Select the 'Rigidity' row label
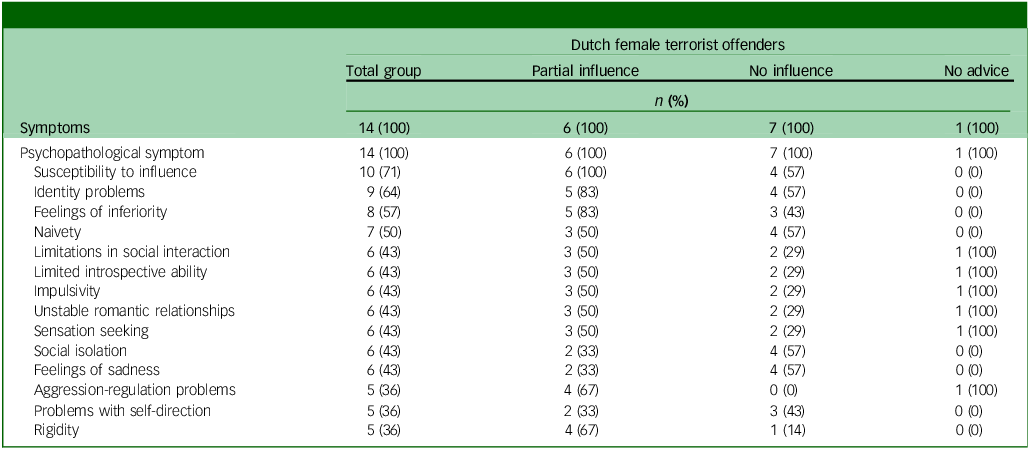 click(x=58, y=430)
